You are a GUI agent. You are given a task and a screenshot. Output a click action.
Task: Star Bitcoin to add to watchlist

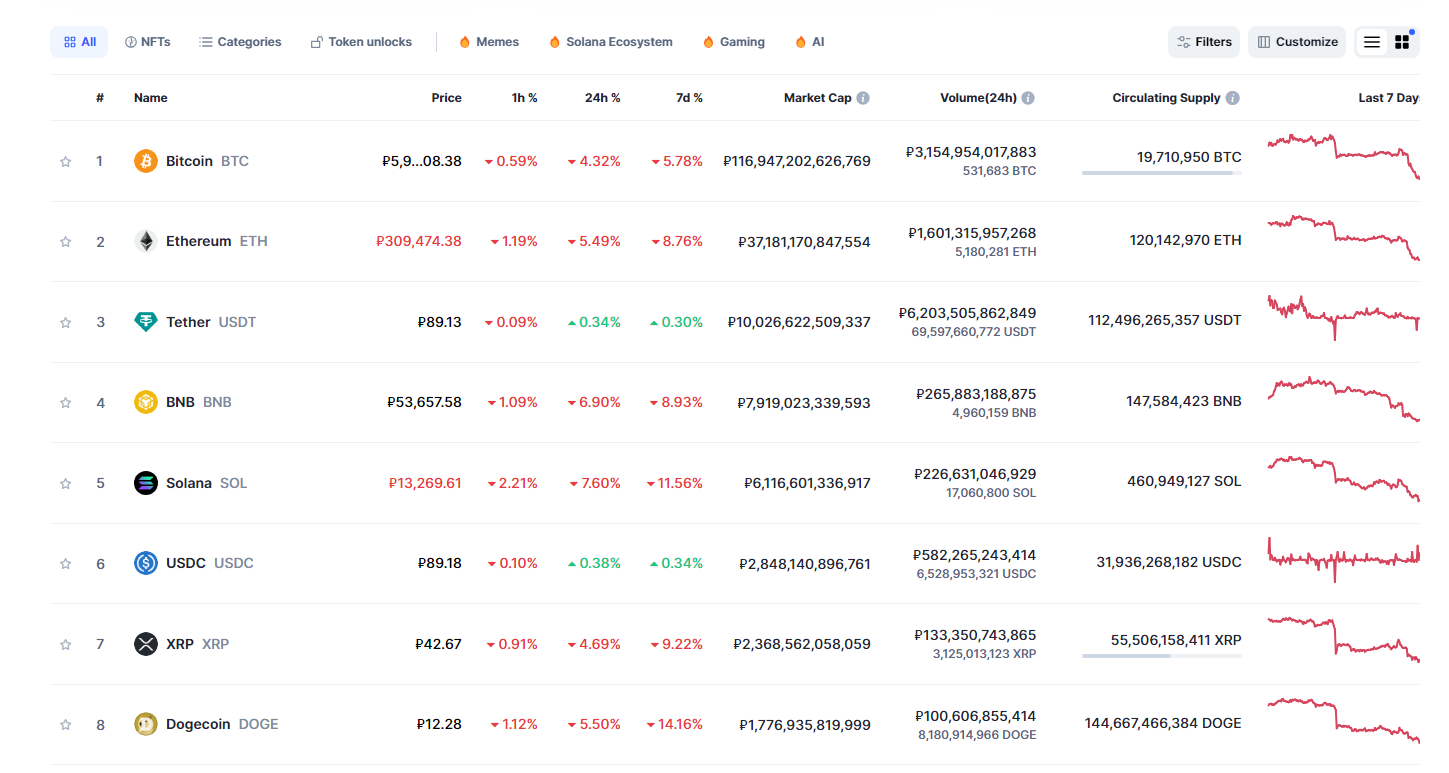(x=66, y=161)
